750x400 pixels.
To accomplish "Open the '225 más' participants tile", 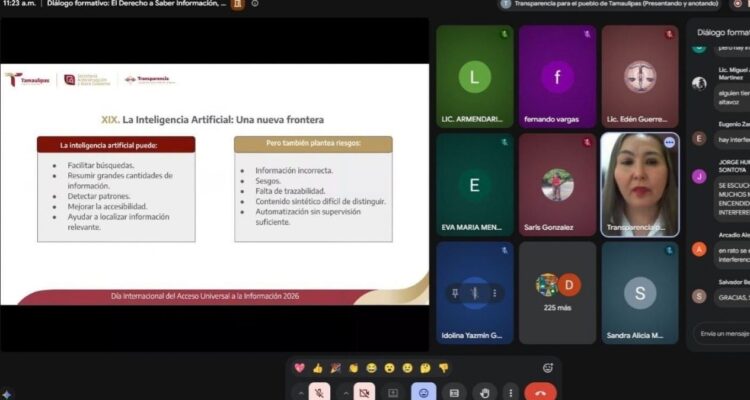I will click(558, 293).
